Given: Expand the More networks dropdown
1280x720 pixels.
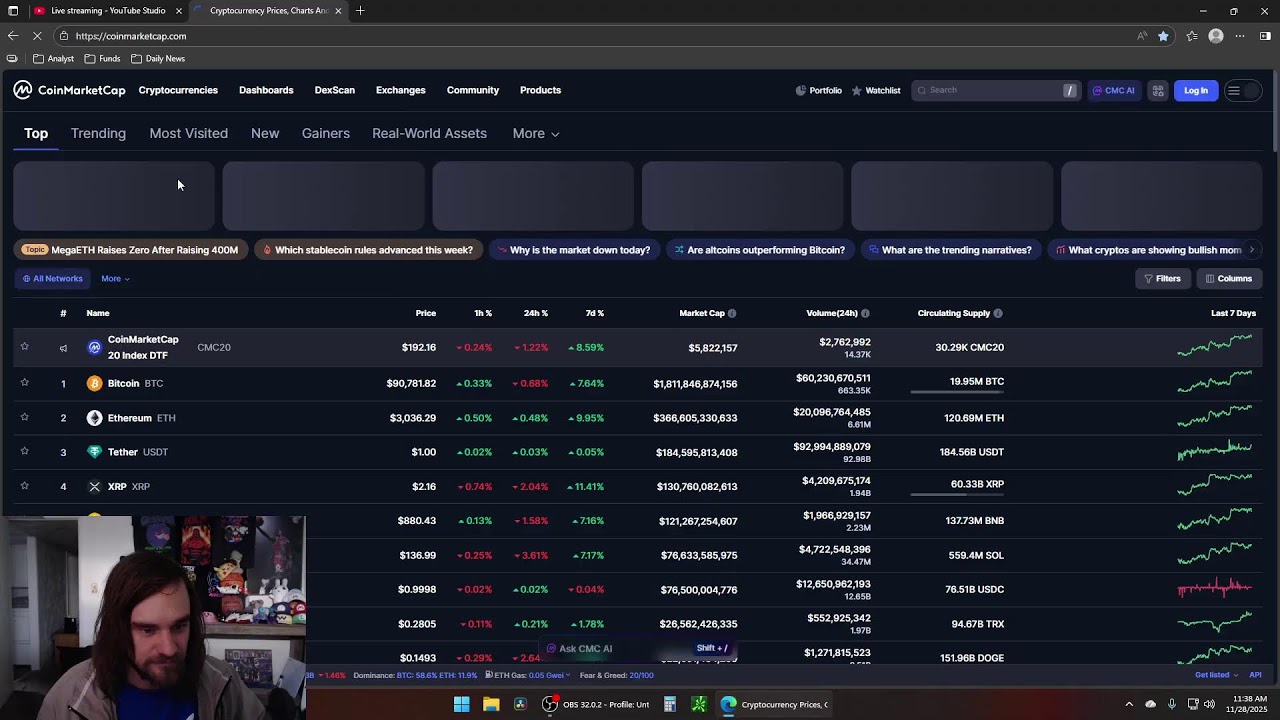Looking at the screenshot, I should [115, 279].
